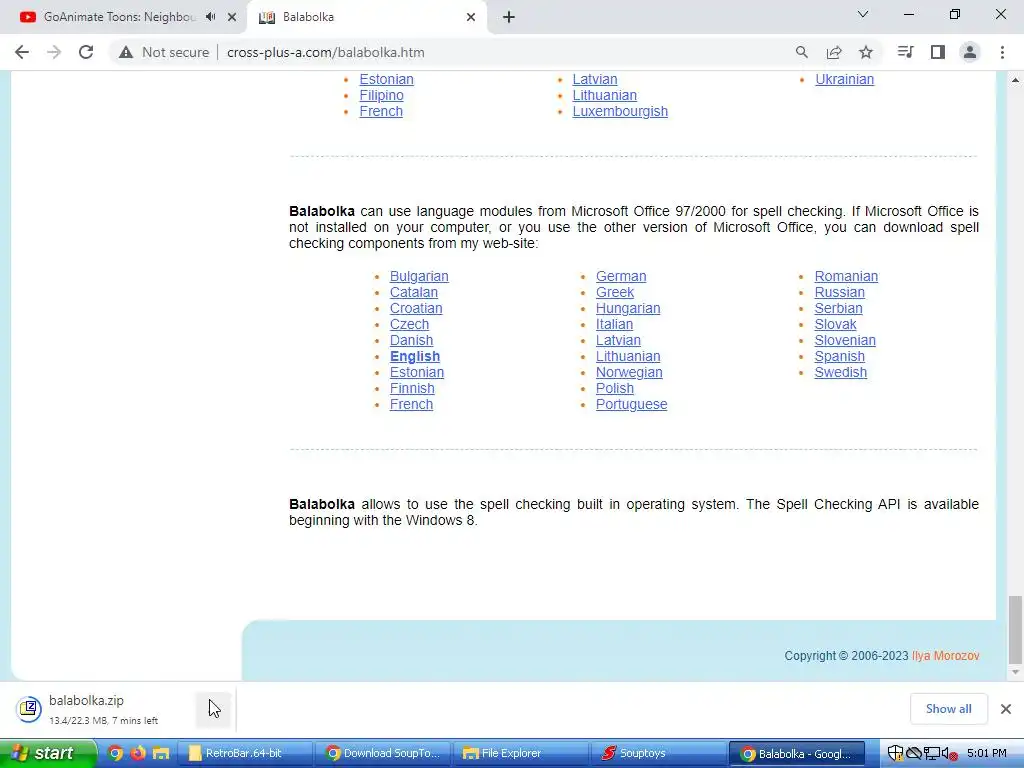Launch Chrome from quick launch
The image size is (1024, 768).
pos(116,754)
